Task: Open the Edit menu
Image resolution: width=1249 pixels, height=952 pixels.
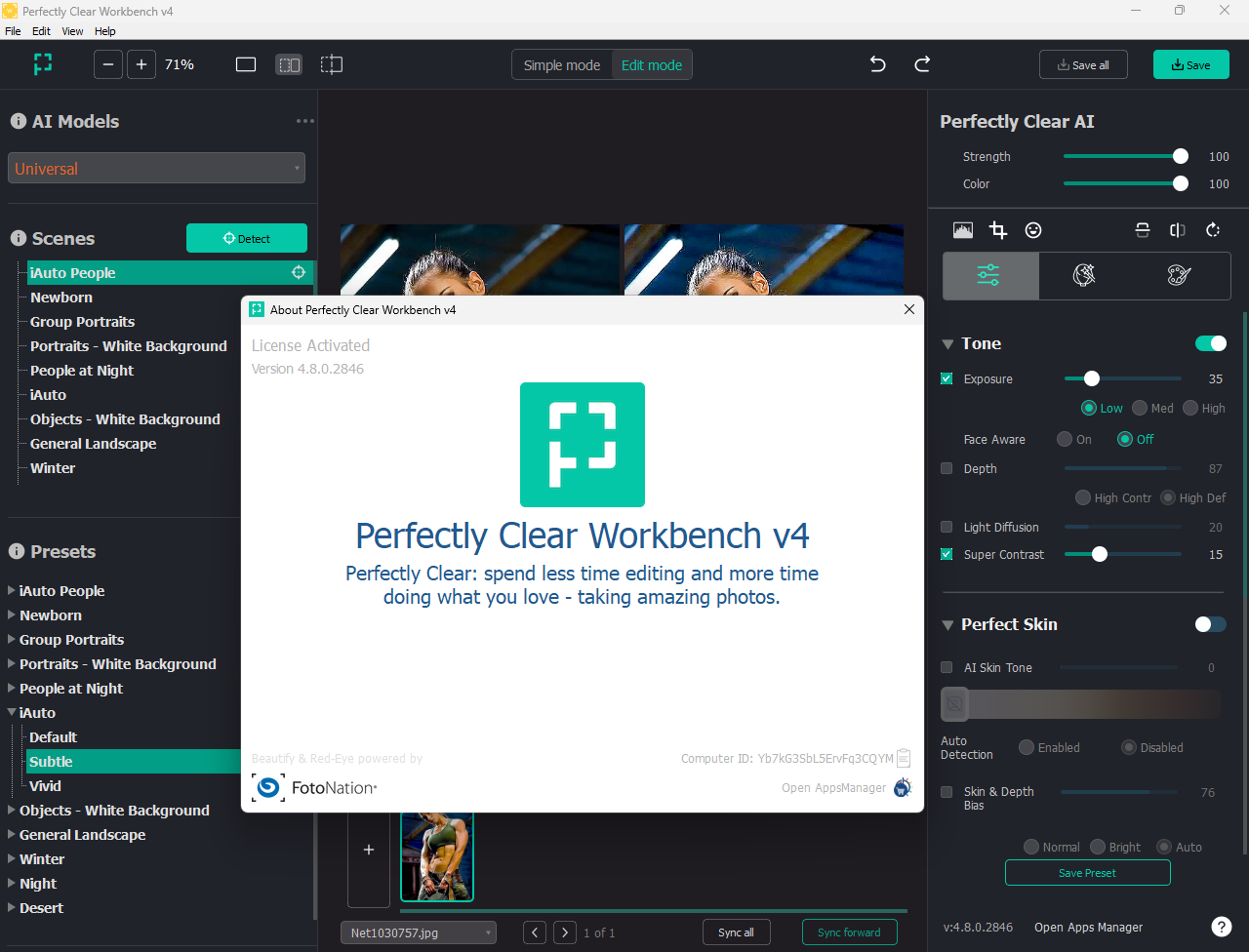Action: (41, 31)
